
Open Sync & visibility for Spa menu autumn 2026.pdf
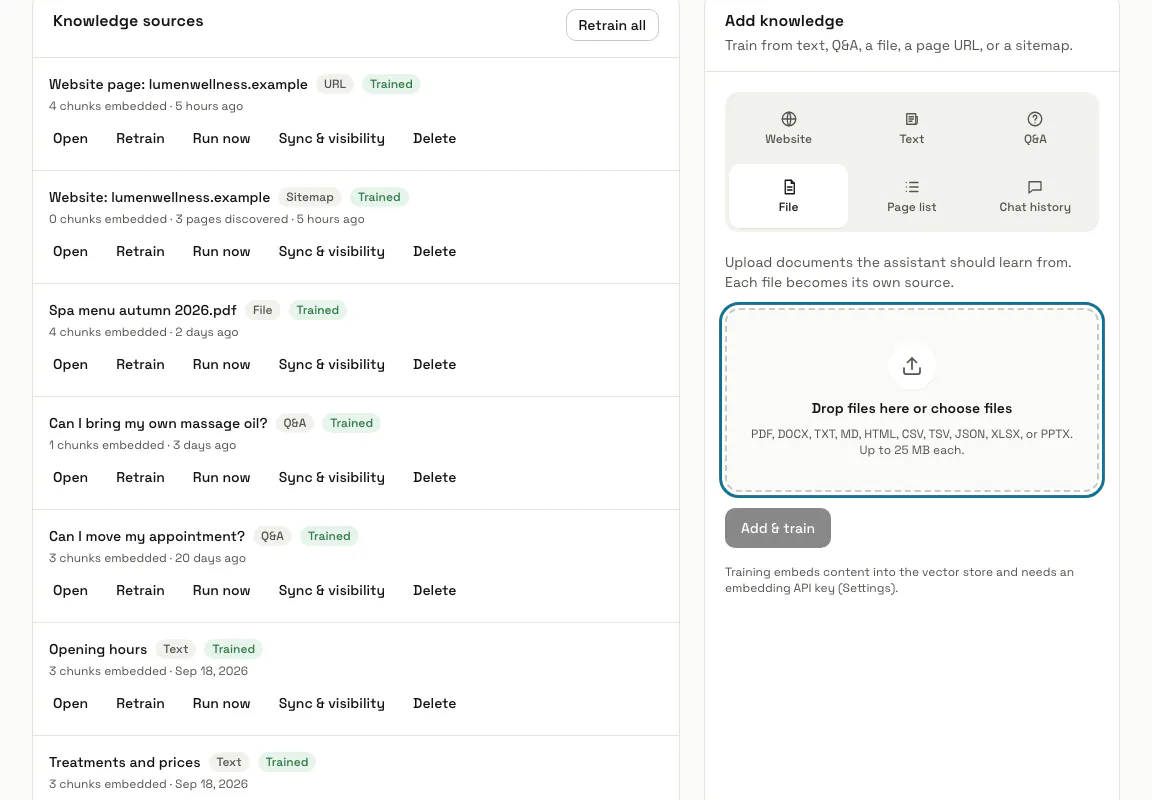(331, 364)
